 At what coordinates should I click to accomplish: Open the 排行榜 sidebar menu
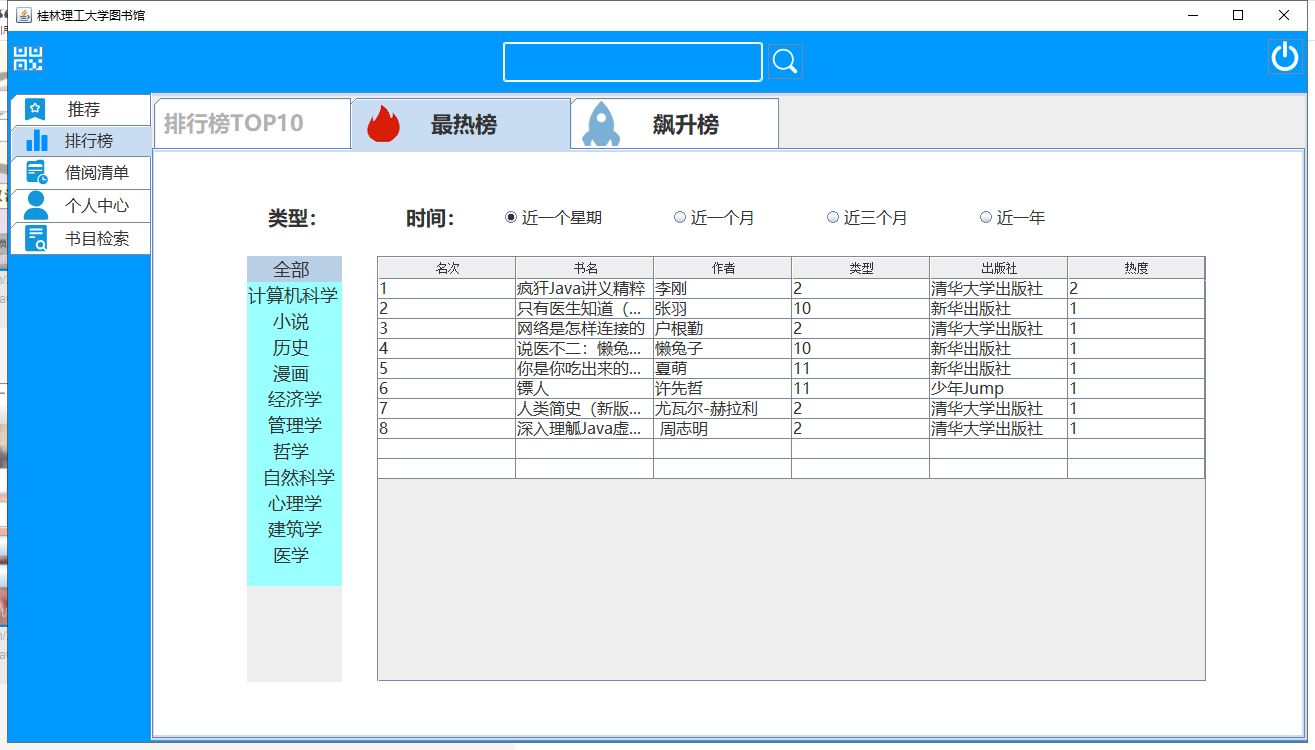(80, 141)
